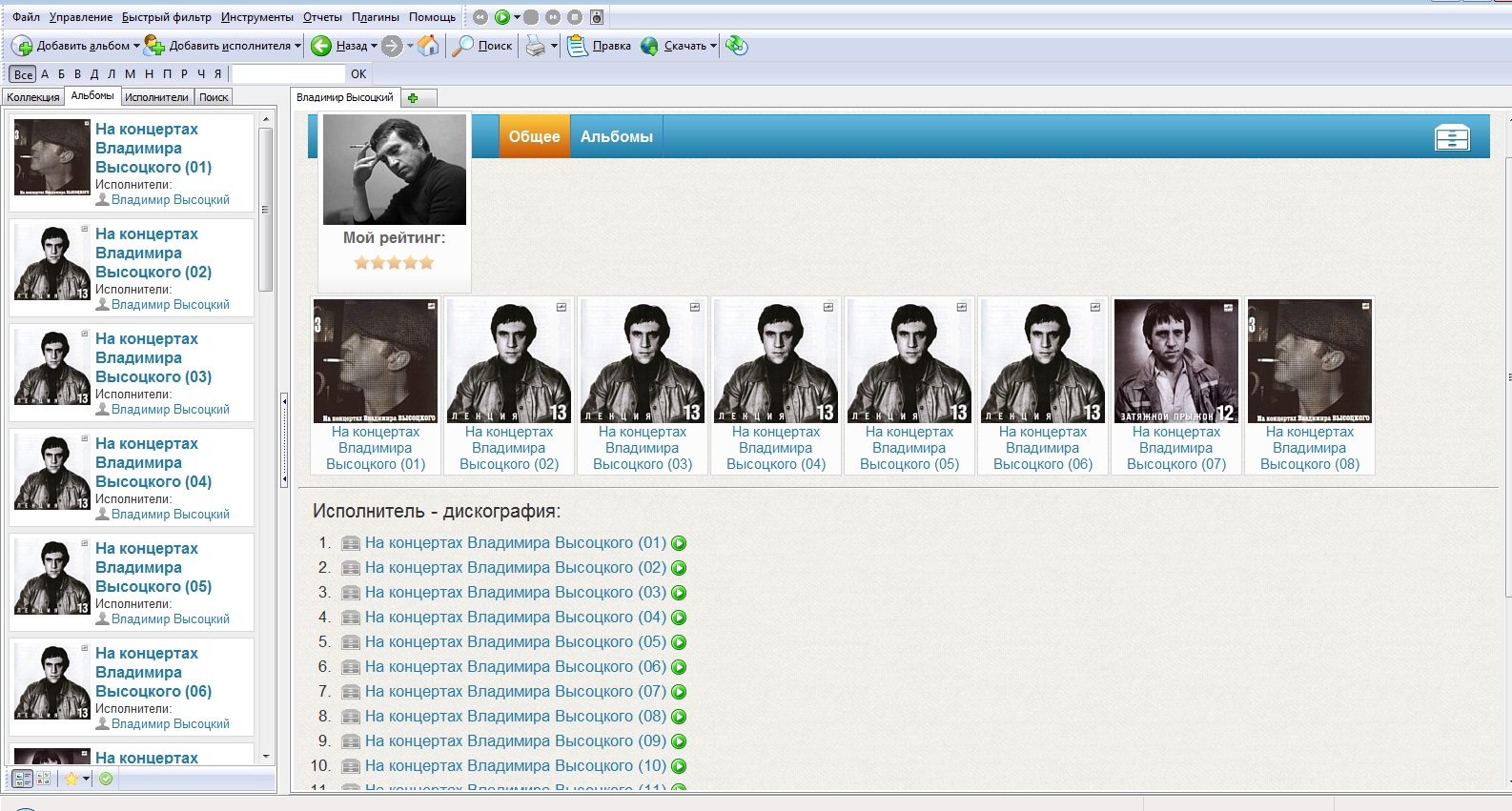Click the Скачать globe icon
The height and width of the screenshot is (811, 1512).
(x=649, y=46)
